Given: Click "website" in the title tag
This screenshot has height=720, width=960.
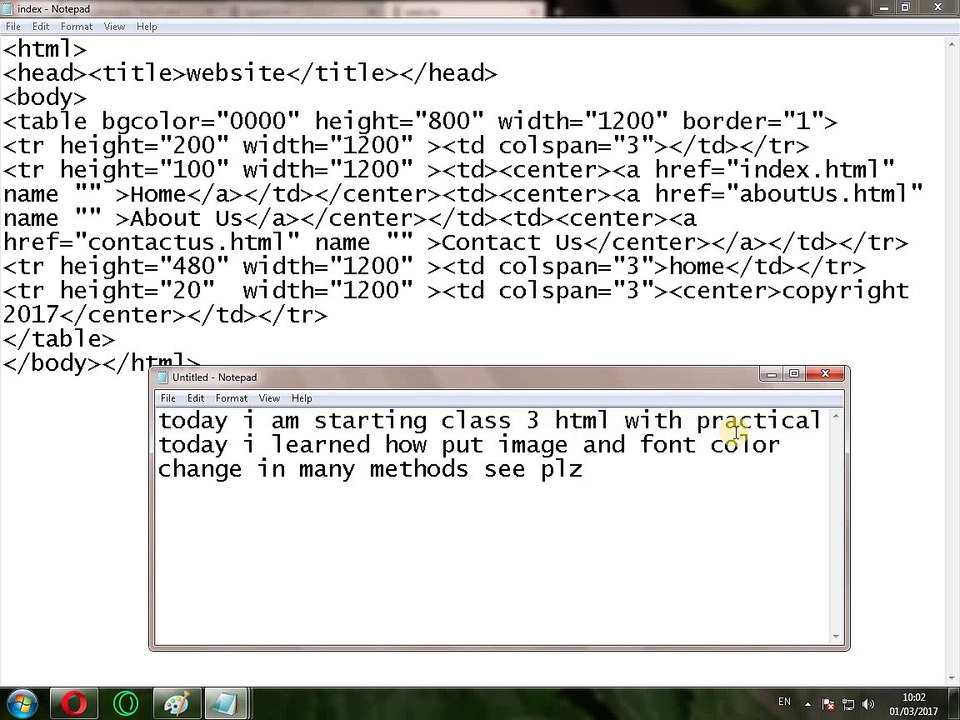Looking at the screenshot, I should coord(236,73).
